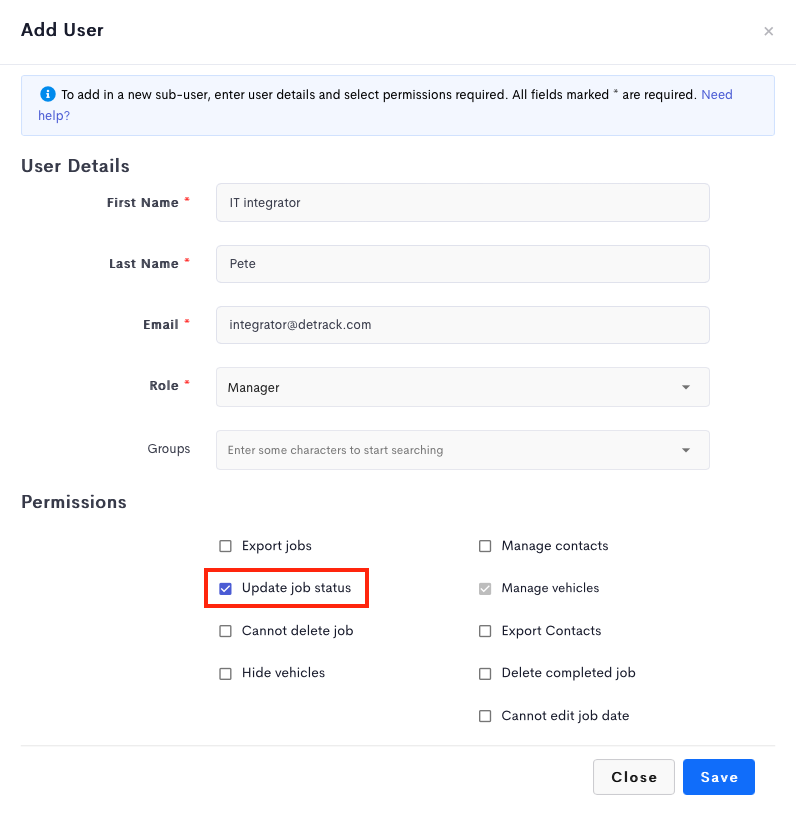The image size is (796, 816).
Task: Save the new user
Action: click(x=718, y=777)
